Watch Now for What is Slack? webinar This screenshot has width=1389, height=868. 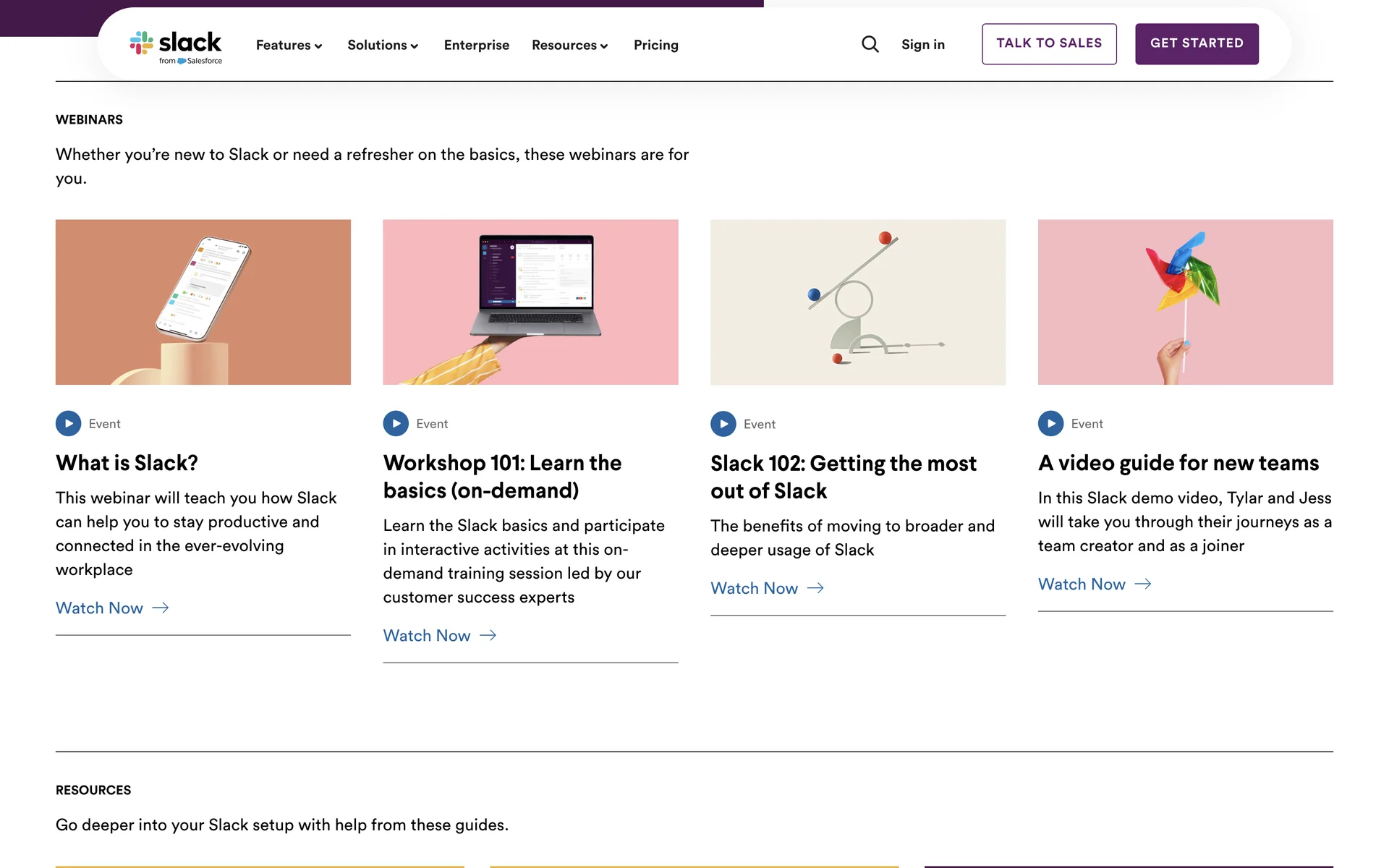100,608
